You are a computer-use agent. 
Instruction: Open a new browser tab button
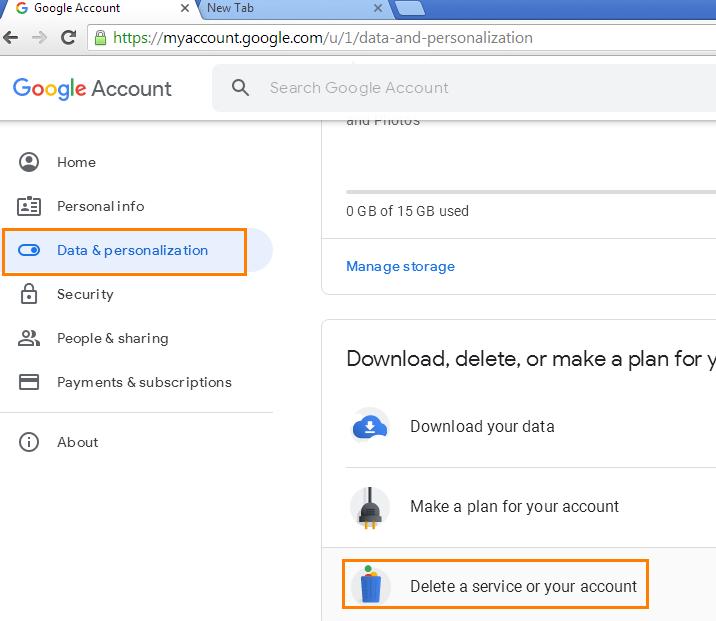[410, 8]
